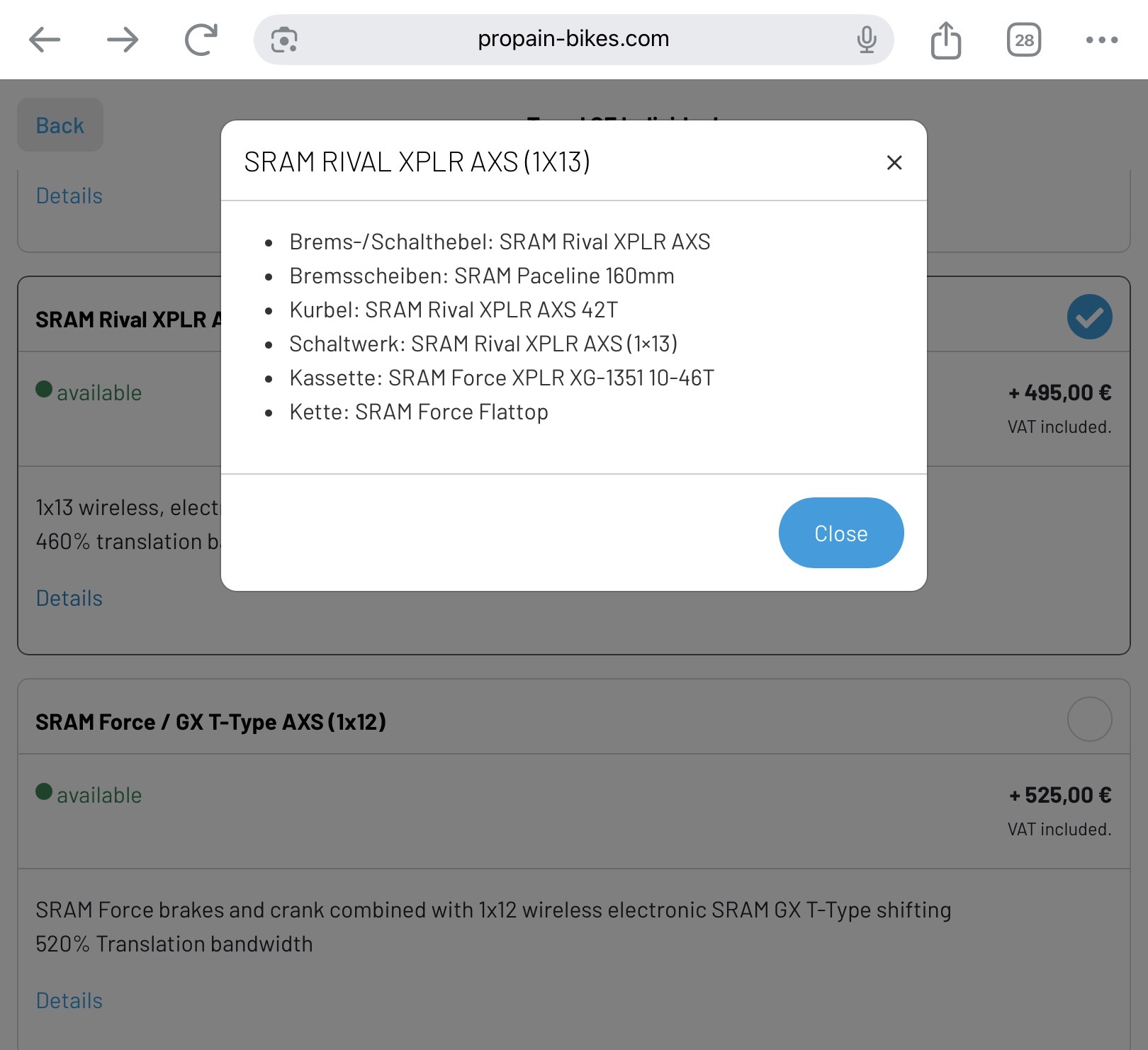This screenshot has height=1050, width=1148.
Task: Open browser three-dot more menu
Action: 1101,40
